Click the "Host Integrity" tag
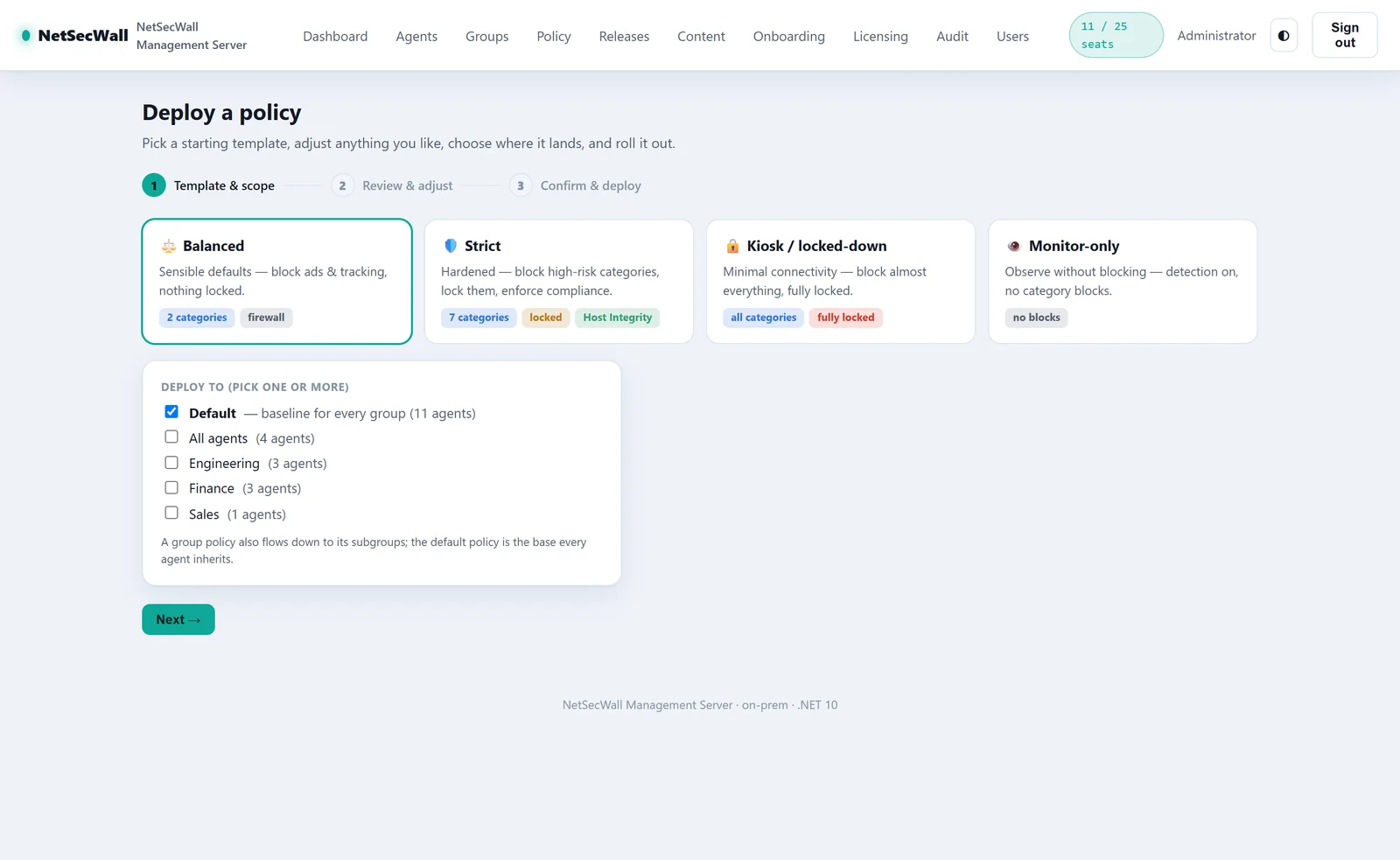The height and width of the screenshot is (860, 1400). tap(618, 318)
